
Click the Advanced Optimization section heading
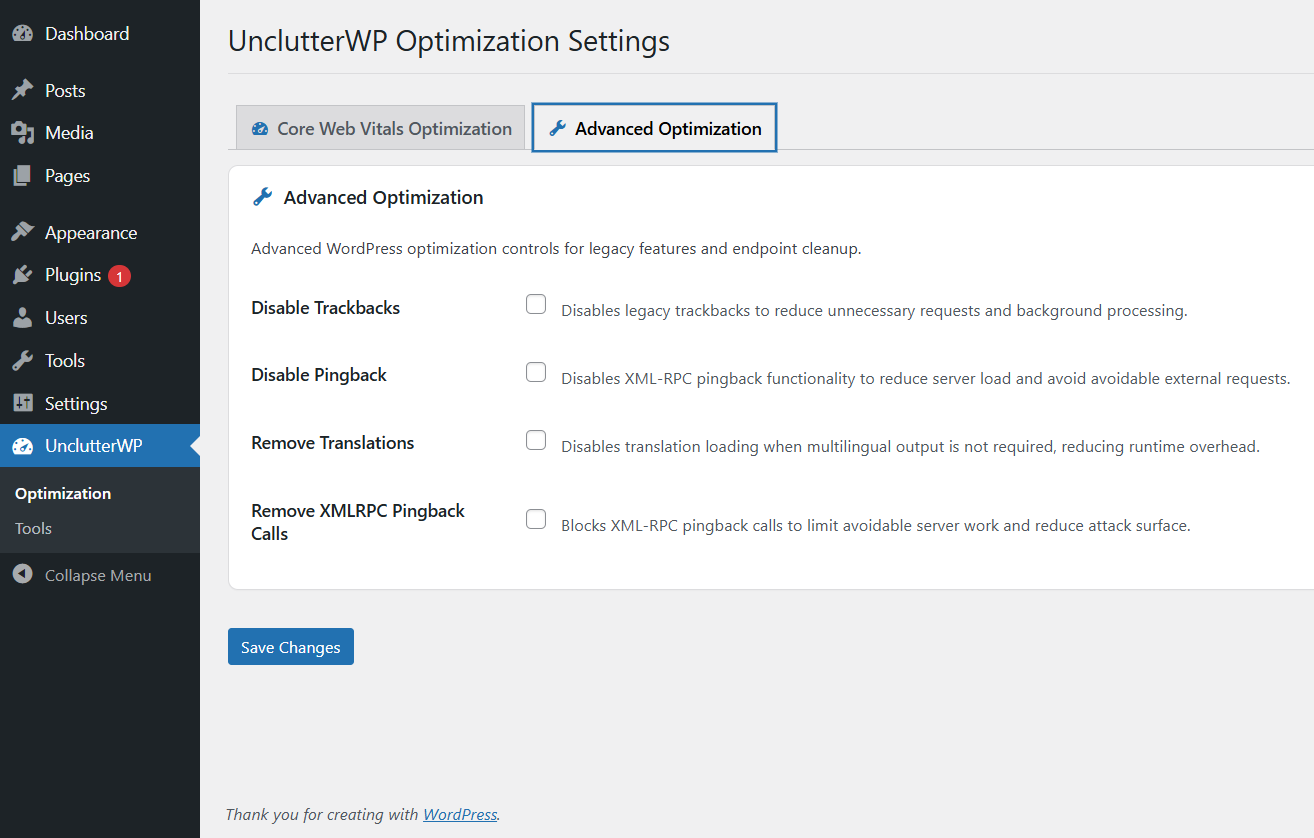click(x=383, y=198)
